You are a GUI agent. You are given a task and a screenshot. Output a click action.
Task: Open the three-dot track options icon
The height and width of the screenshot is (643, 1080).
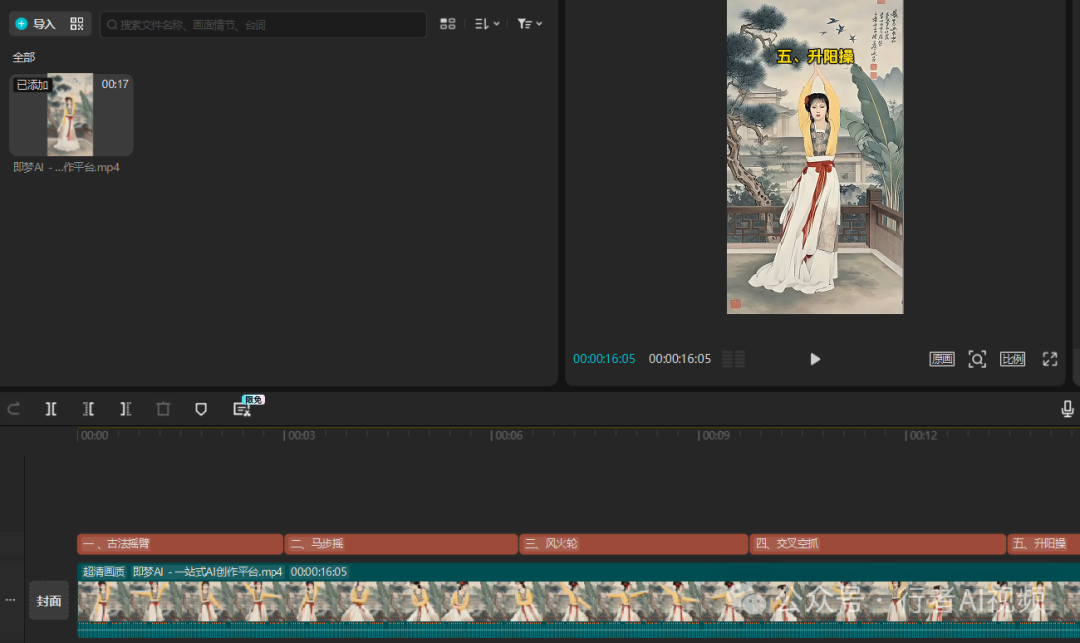click(x=10, y=600)
